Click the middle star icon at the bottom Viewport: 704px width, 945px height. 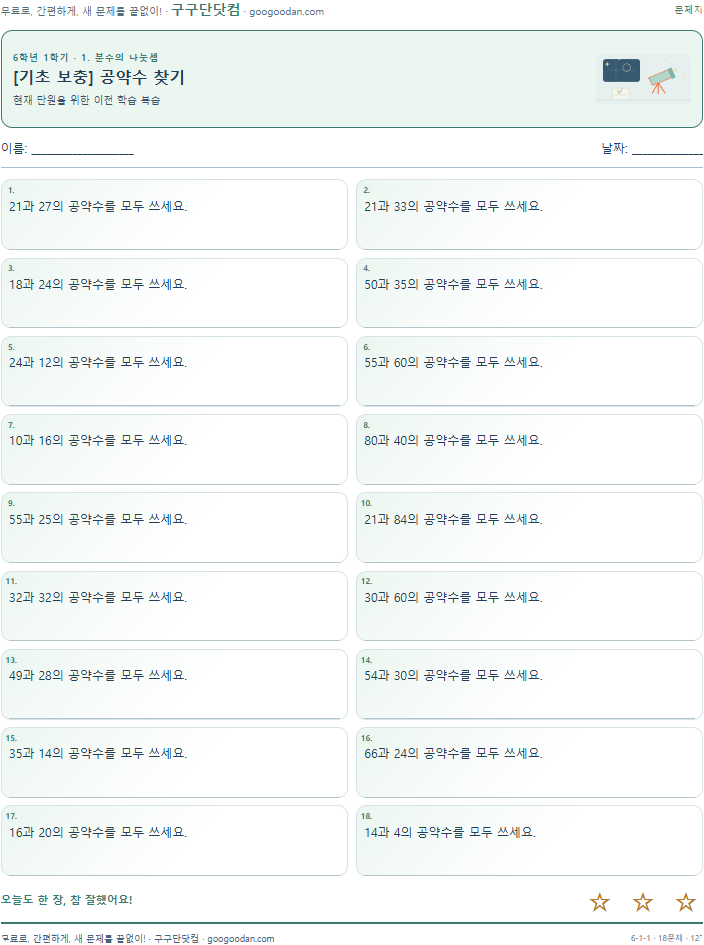[x=643, y=902]
